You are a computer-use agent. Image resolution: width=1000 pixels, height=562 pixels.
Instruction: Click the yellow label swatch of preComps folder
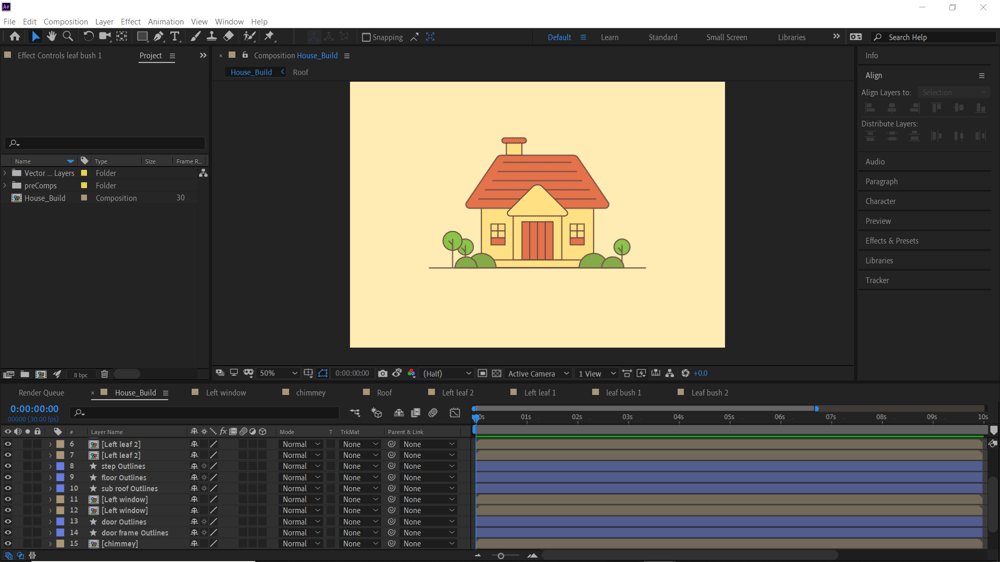click(84, 186)
